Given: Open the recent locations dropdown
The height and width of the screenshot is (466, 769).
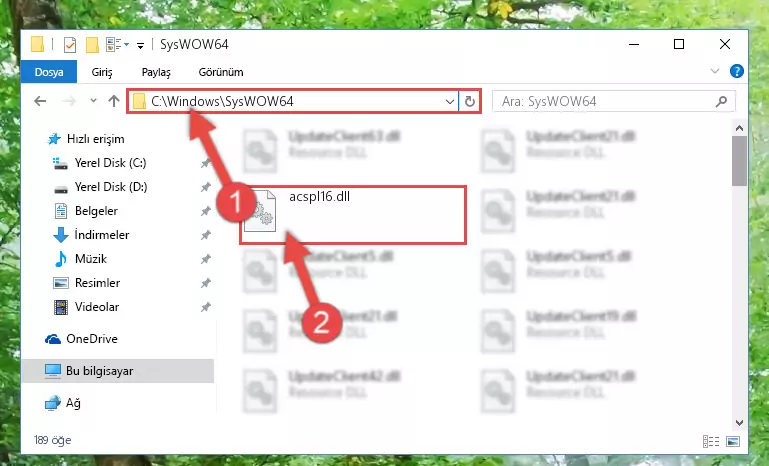Looking at the screenshot, I should [x=93, y=101].
